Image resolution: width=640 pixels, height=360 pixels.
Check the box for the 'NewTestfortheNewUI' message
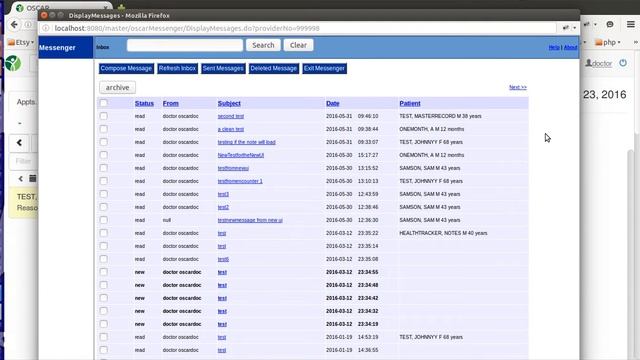(104, 155)
